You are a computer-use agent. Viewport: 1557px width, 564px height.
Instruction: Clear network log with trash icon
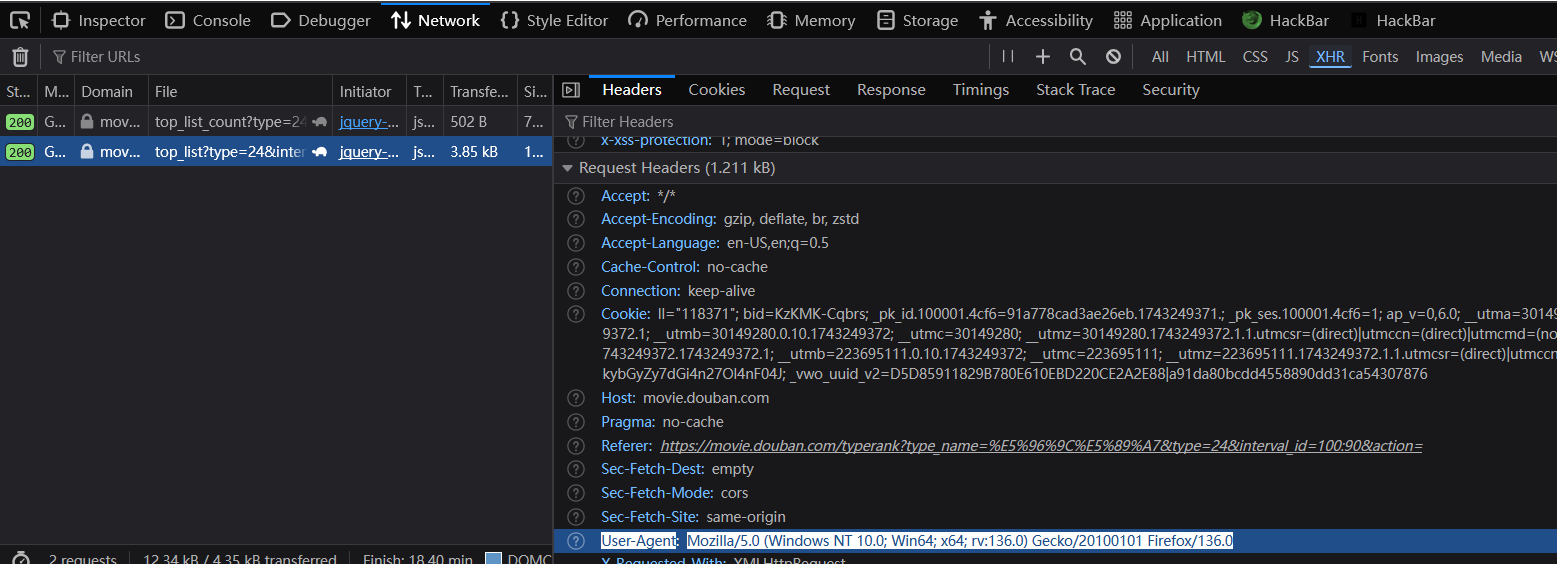click(20, 57)
